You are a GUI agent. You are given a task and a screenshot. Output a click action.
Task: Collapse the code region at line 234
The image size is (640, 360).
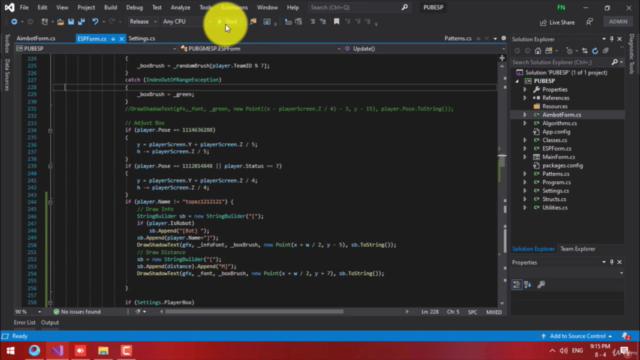(50, 131)
